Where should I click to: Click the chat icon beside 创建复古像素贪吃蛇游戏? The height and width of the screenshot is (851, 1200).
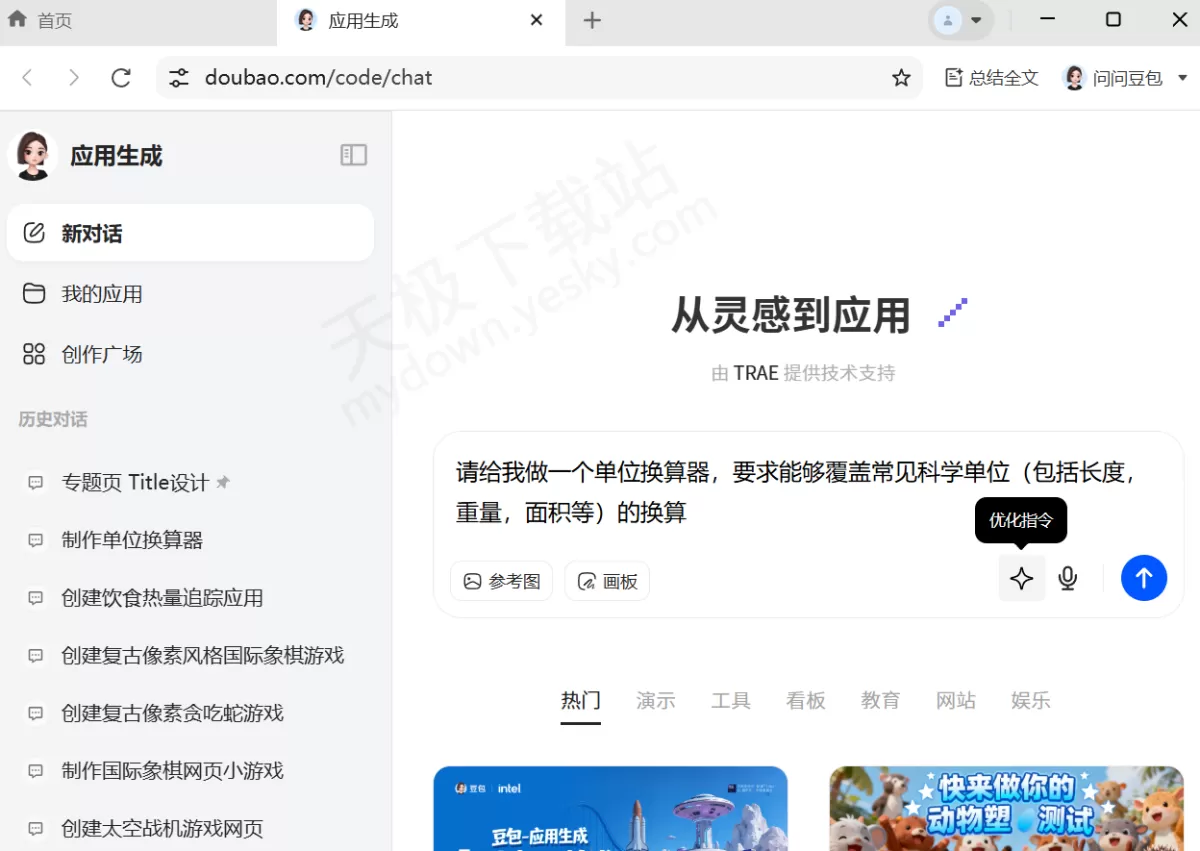36,713
